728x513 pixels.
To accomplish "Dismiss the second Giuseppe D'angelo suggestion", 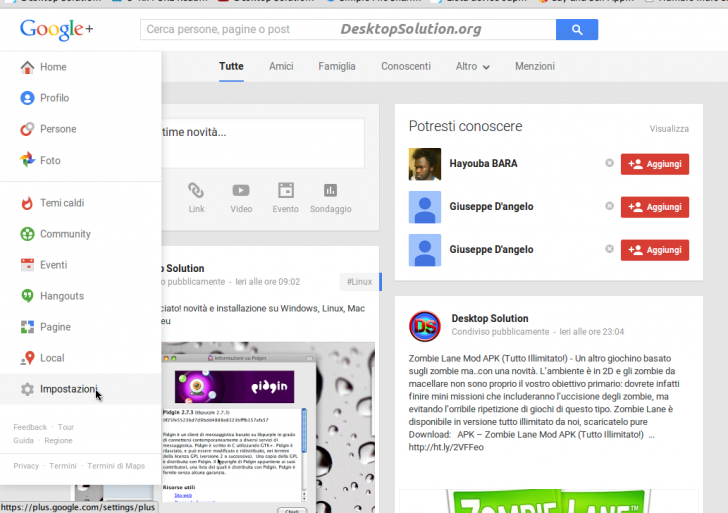I will [610, 249].
